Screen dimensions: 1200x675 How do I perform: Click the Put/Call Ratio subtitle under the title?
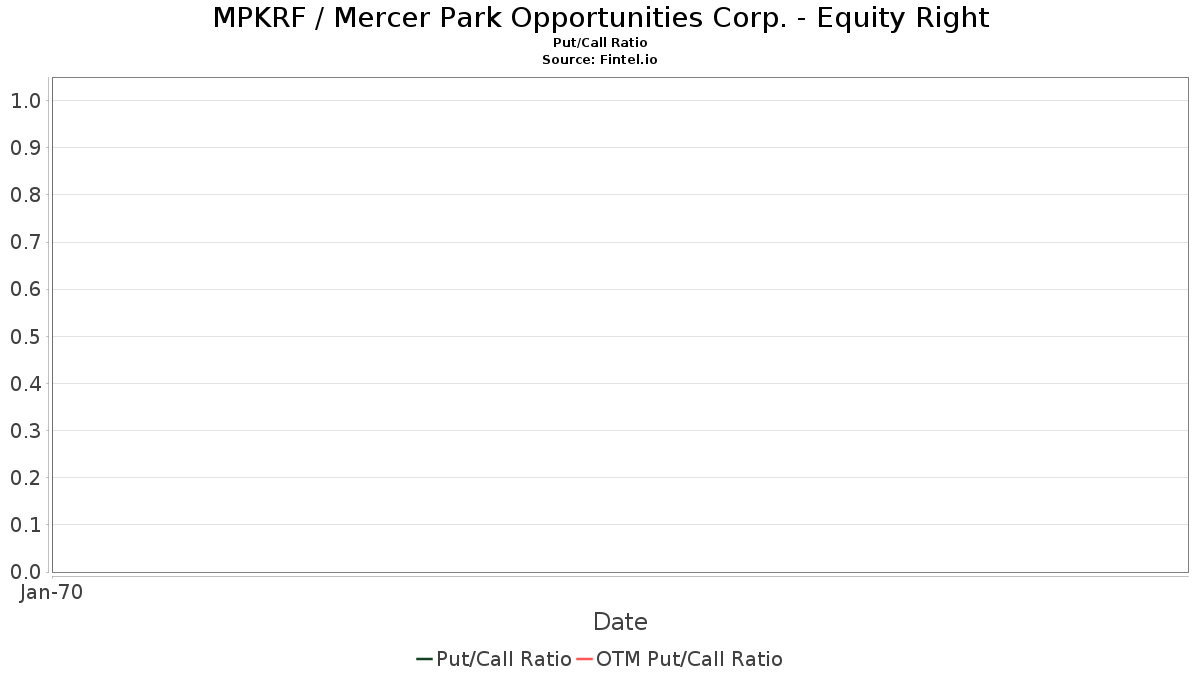point(600,43)
